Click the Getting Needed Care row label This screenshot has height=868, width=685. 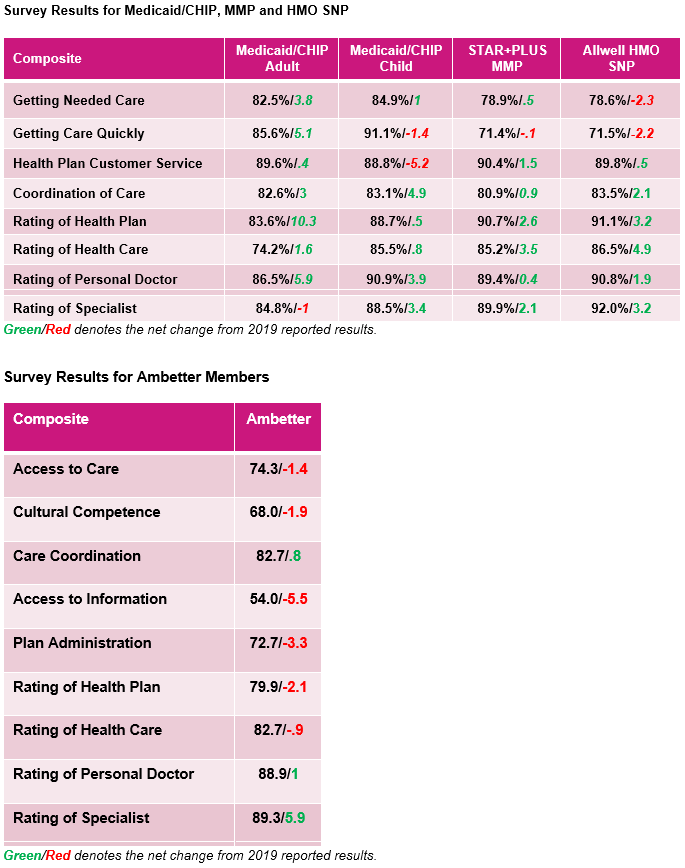(79, 100)
